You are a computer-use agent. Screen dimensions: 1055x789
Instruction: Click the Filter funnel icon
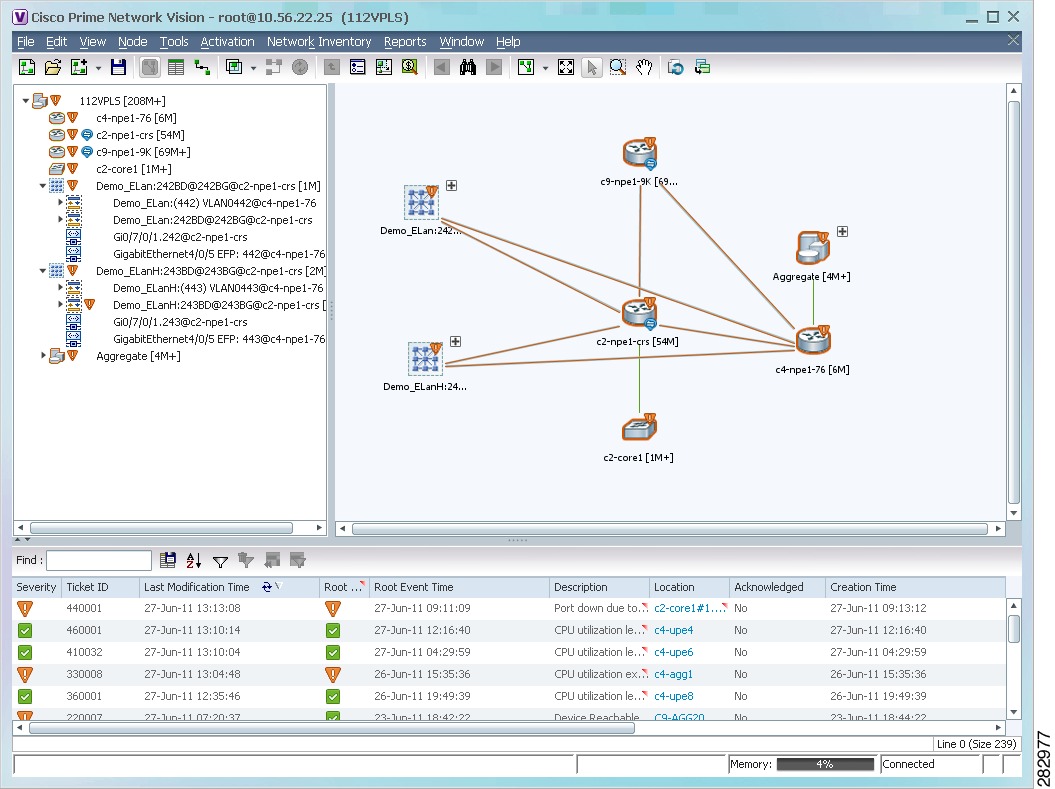(x=220, y=560)
